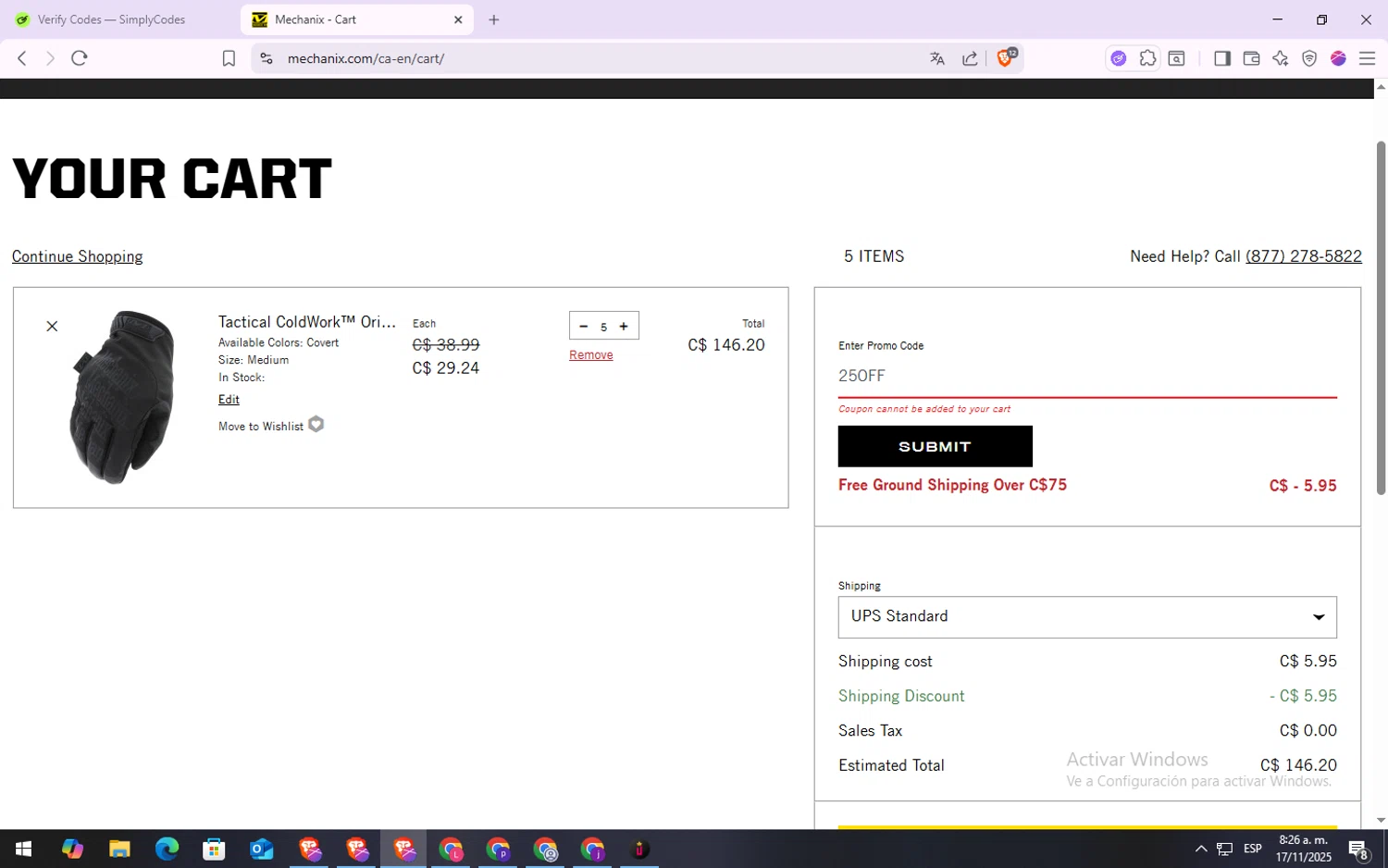Switch to Verify Codes — SimplyCodes tab
Image resolution: width=1388 pixels, height=868 pixels.
[111, 19]
